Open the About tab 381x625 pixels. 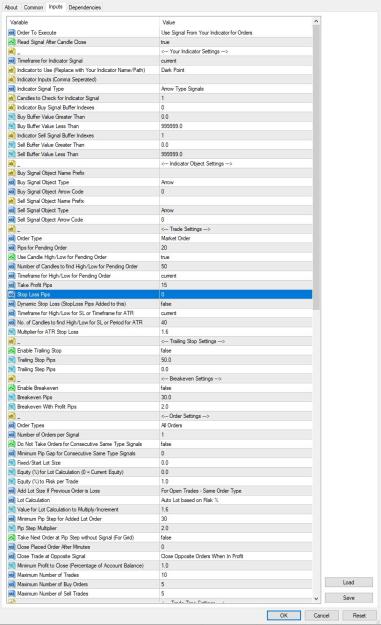click(11, 7)
